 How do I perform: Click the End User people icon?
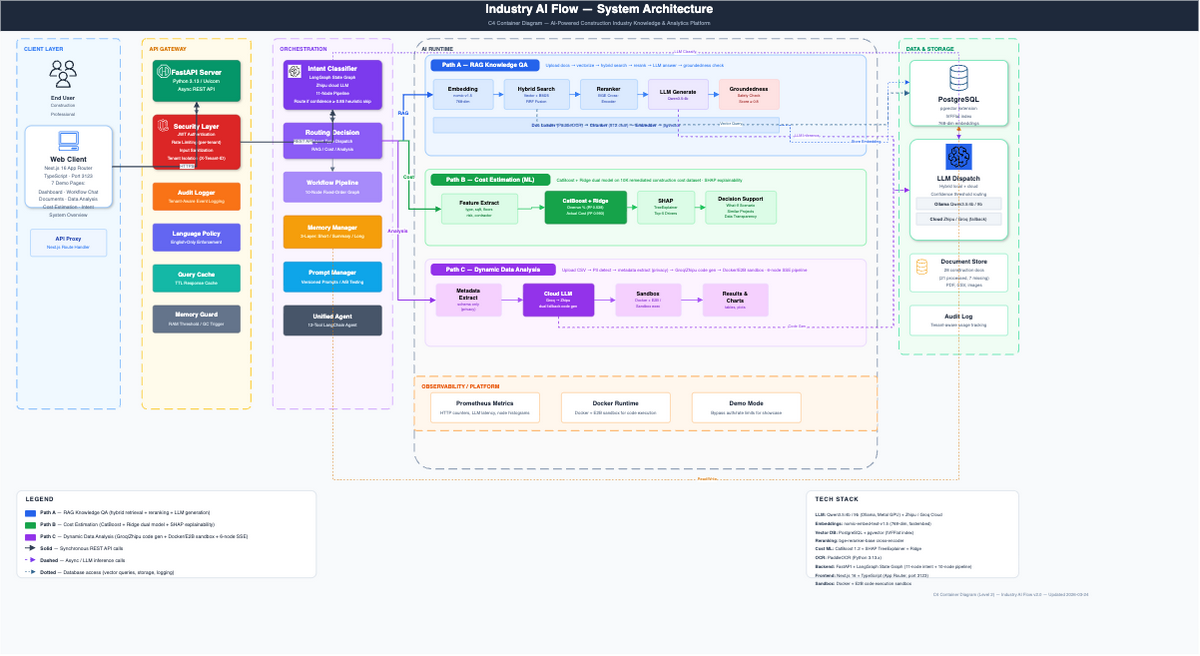click(x=63, y=73)
